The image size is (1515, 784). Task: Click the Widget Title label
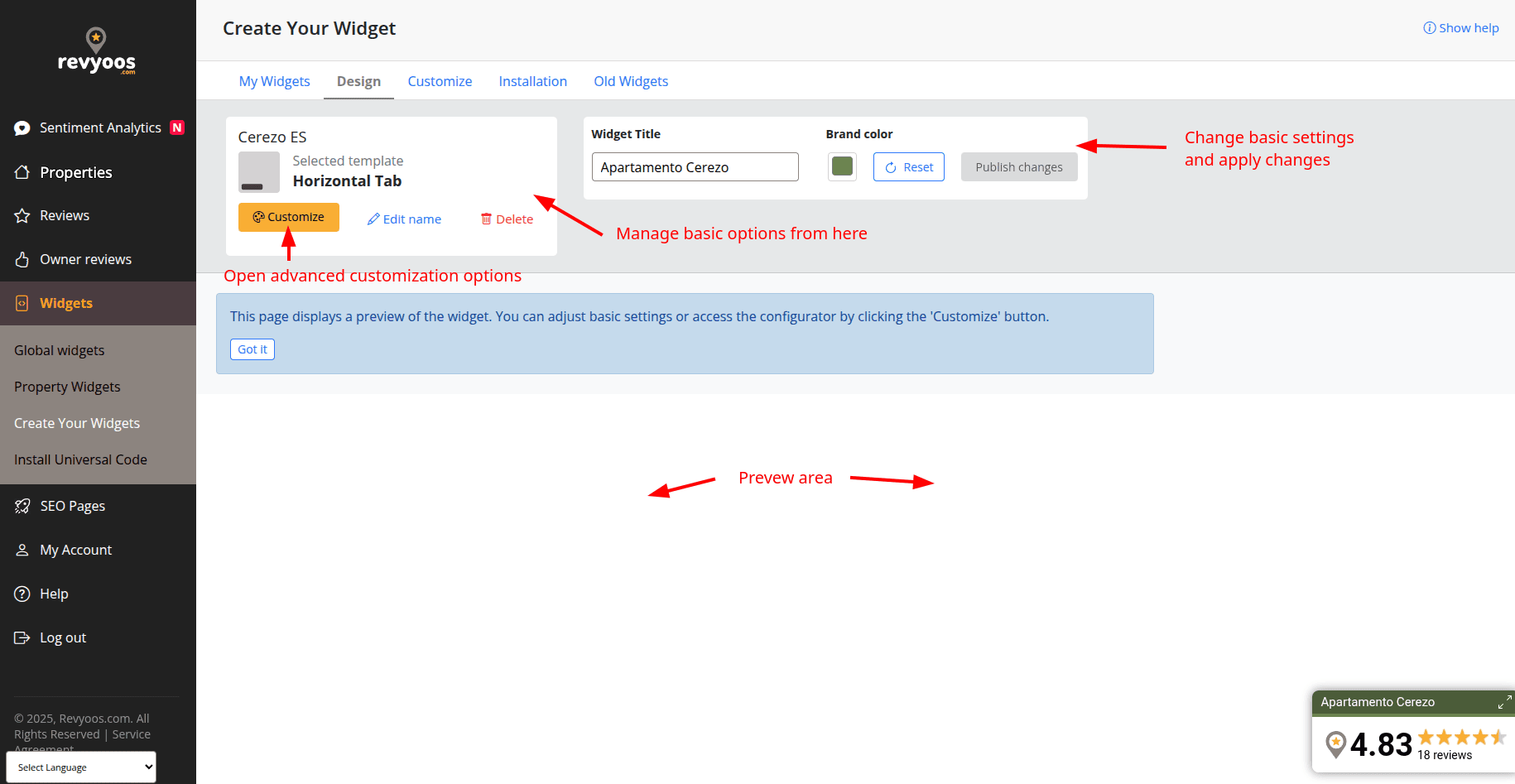pos(626,134)
